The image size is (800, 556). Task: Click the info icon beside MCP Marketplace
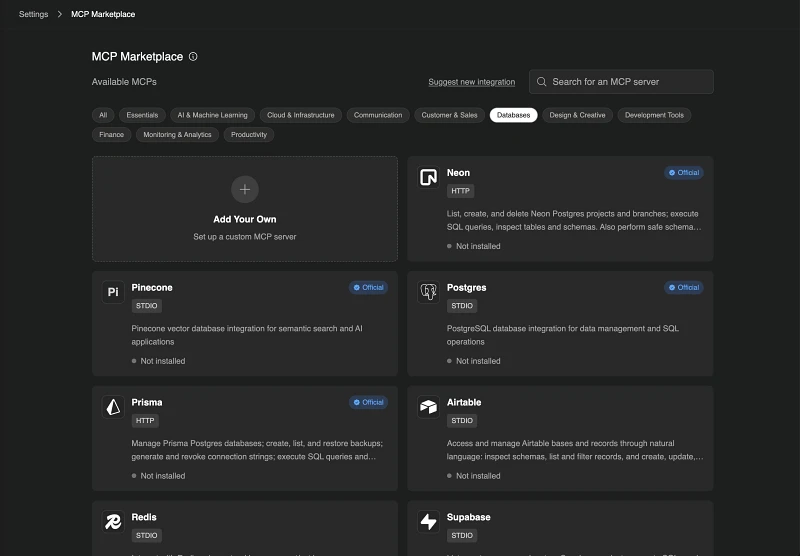click(x=193, y=57)
